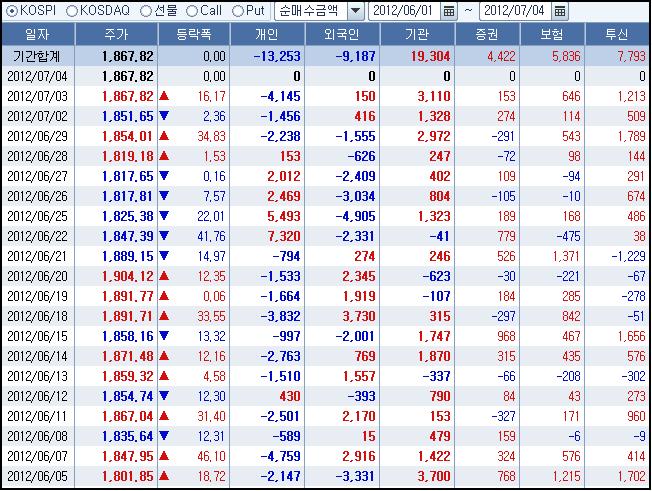The image size is (652, 491).
Task: Select the 2012/06/05 date cell
Action: tap(37, 476)
